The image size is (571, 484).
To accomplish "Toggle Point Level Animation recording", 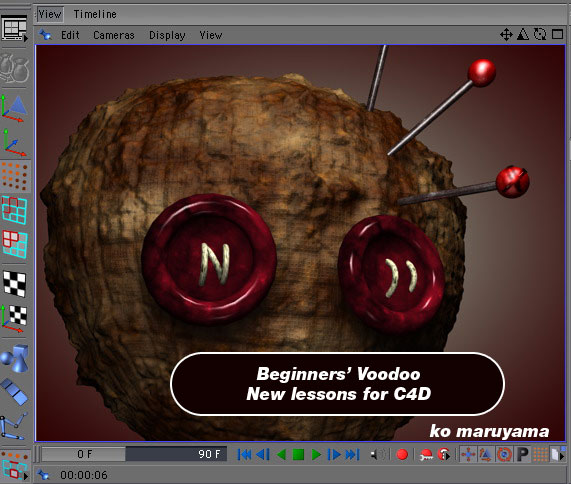I will tap(541, 455).
